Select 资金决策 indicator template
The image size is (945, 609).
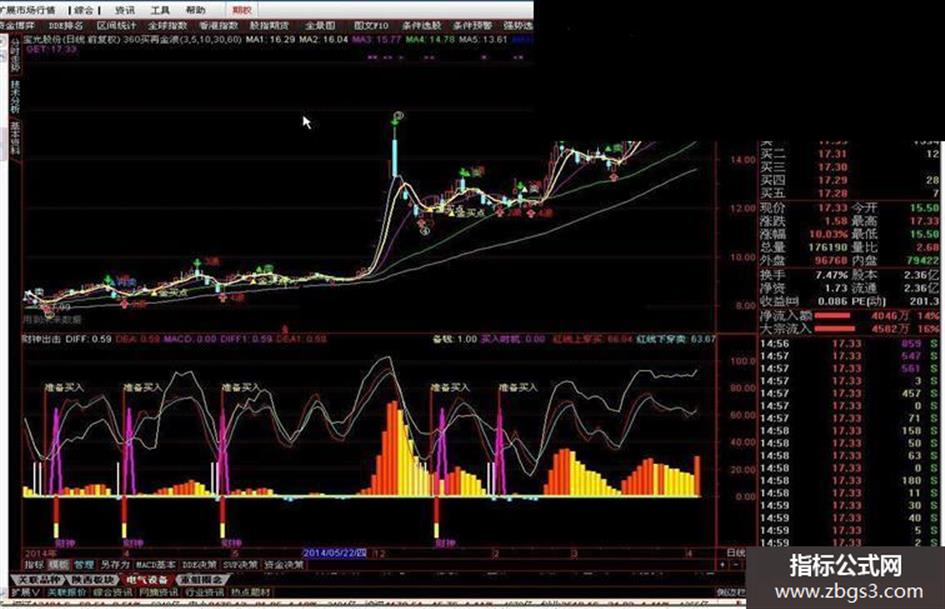click(x=284, y=565)
